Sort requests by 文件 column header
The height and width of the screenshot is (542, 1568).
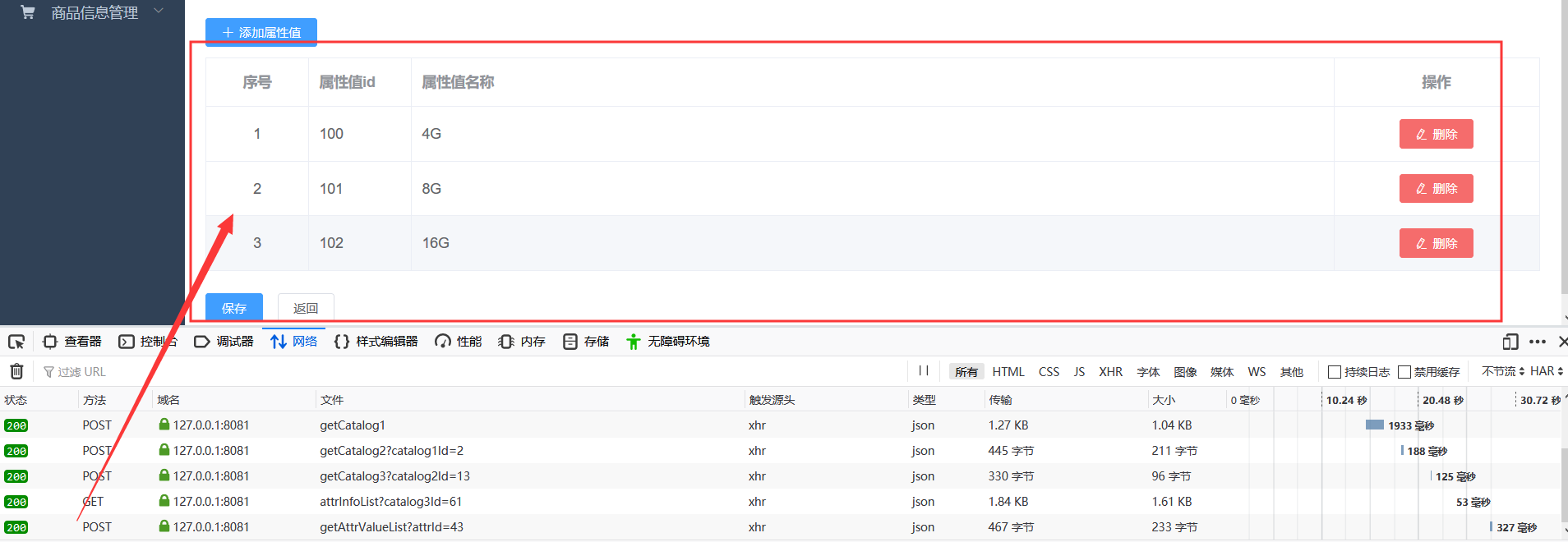530,400
